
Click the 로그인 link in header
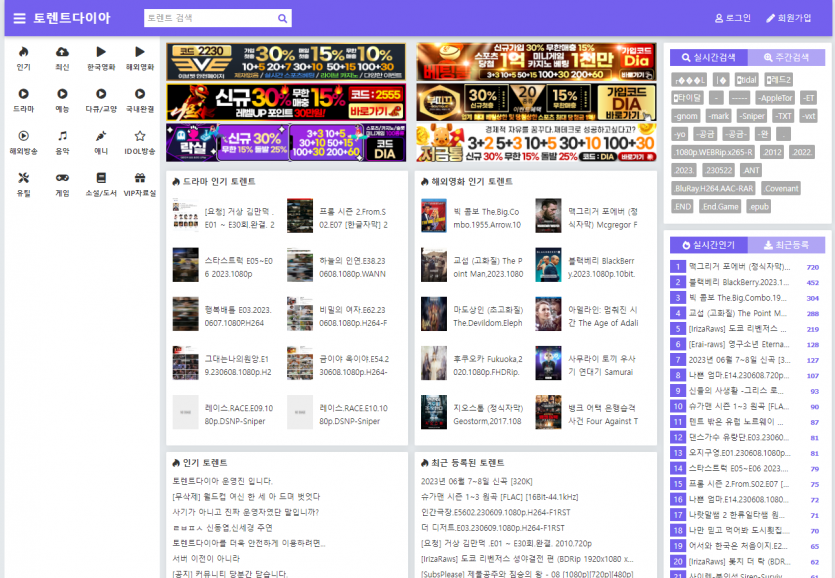tap(733, 18)
